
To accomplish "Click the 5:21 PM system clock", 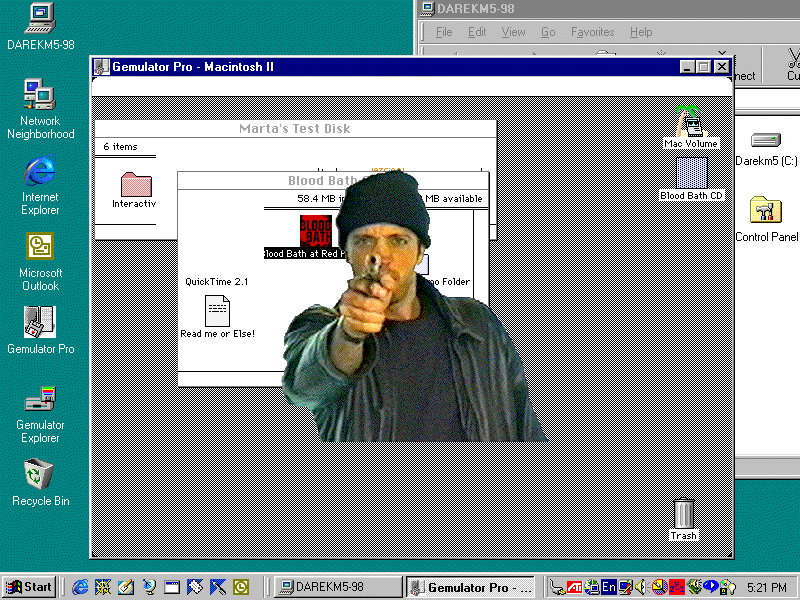I will [x=767, y=588].
